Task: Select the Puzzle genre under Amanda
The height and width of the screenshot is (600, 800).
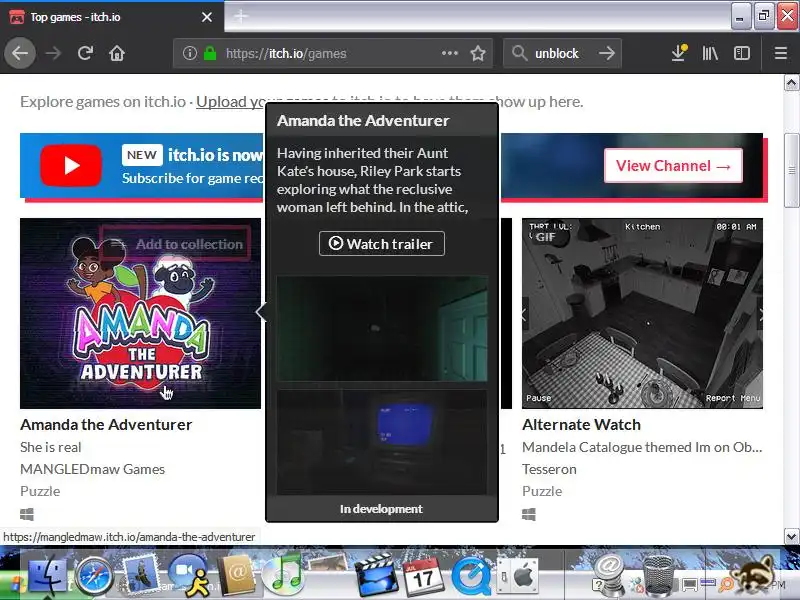Action: point(40,491)
